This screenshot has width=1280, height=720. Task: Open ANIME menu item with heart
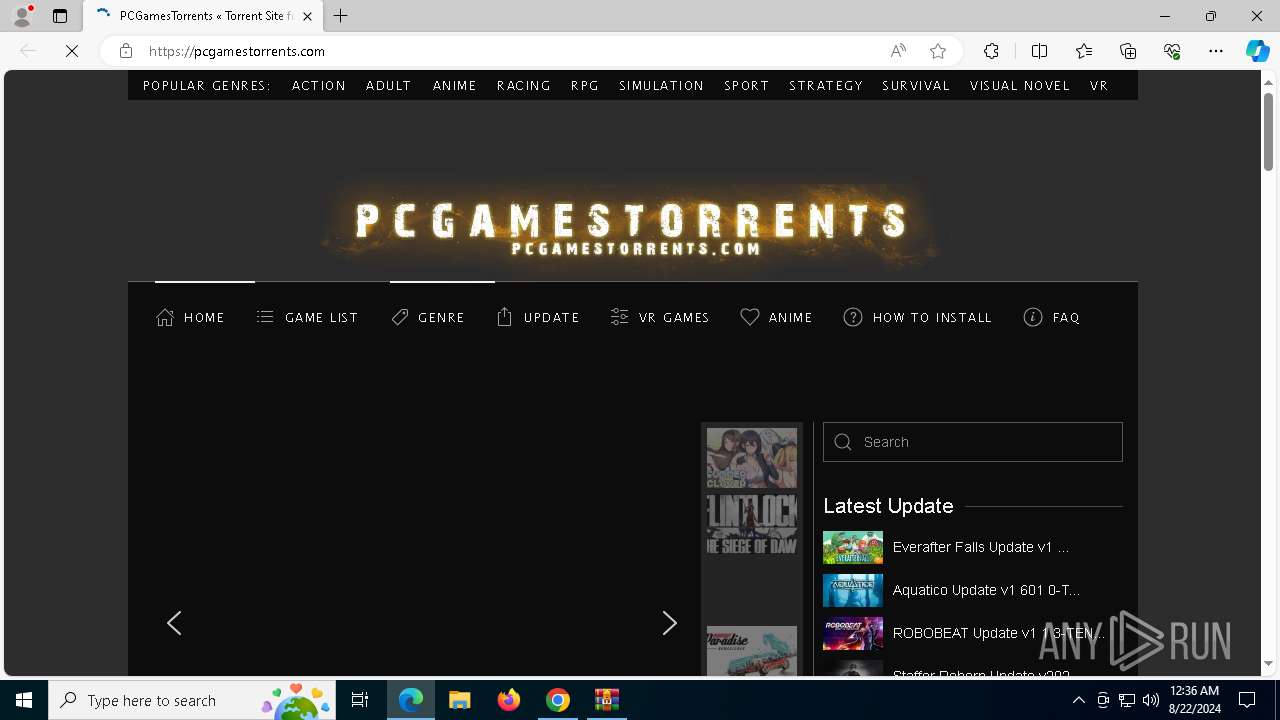(x=776, y=317)
